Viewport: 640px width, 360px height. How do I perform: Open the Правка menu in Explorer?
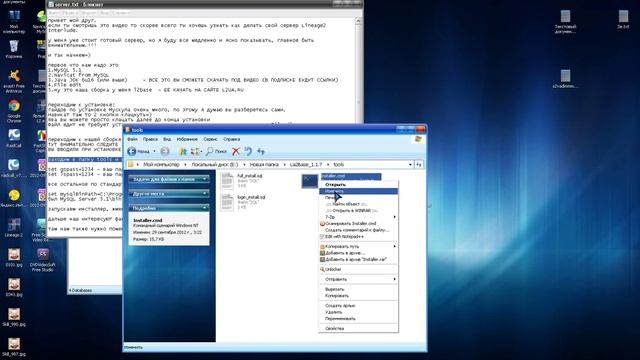[150, 139]
